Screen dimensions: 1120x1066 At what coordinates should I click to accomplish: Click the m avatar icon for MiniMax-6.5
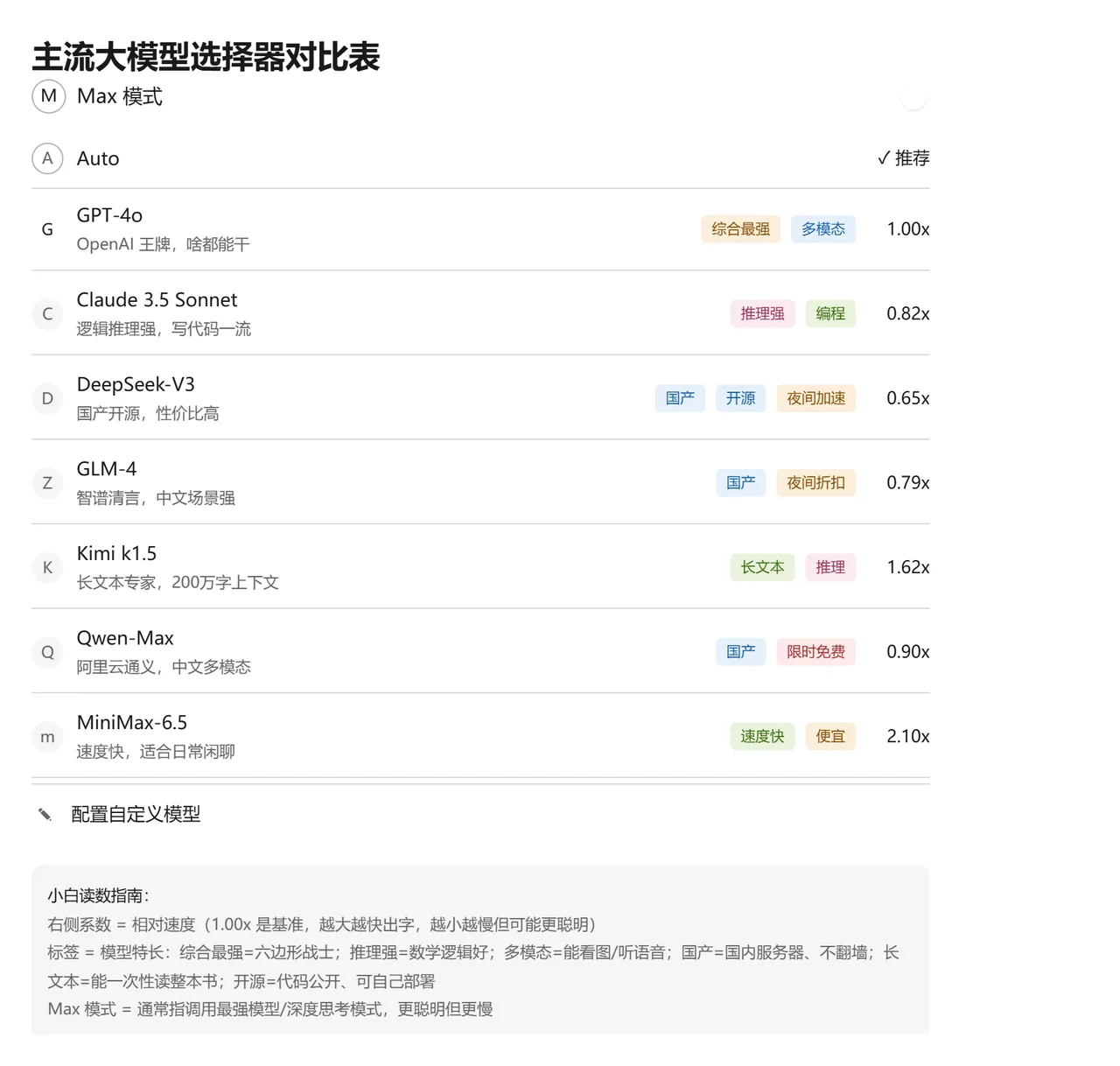[47, 737]
